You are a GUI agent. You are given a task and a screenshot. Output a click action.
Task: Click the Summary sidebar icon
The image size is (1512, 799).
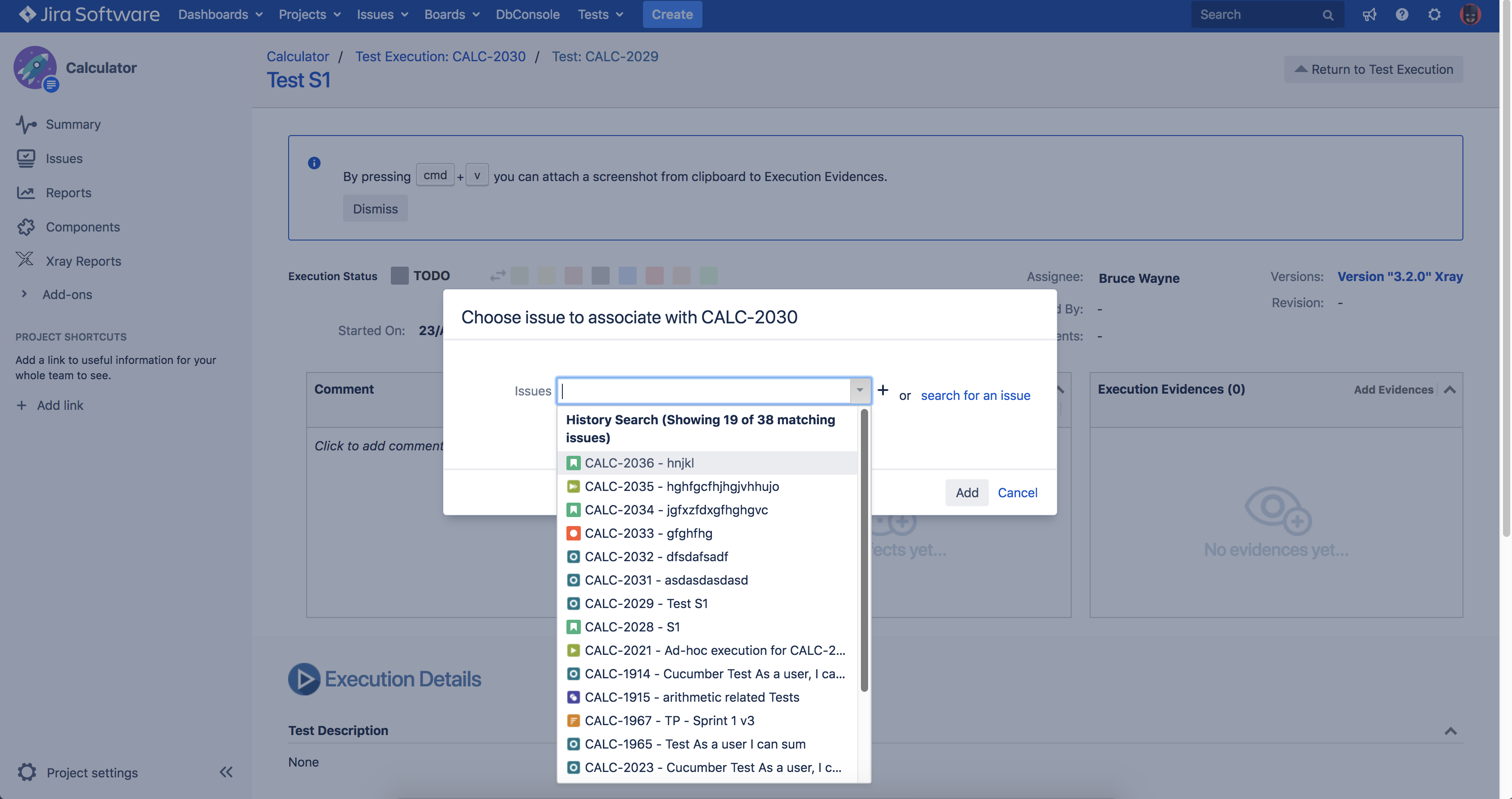[26, 124]
